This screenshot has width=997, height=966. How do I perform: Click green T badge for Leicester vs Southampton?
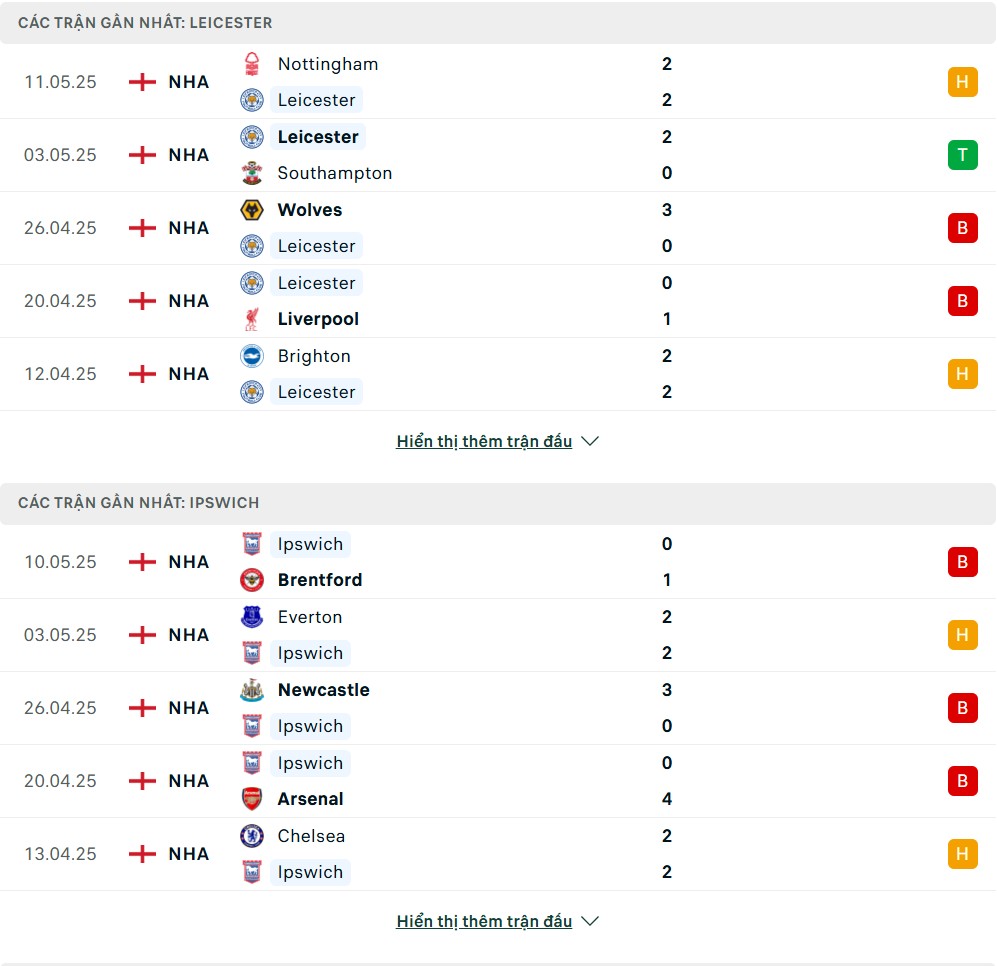pyautogui.click(x=963, y=155)
